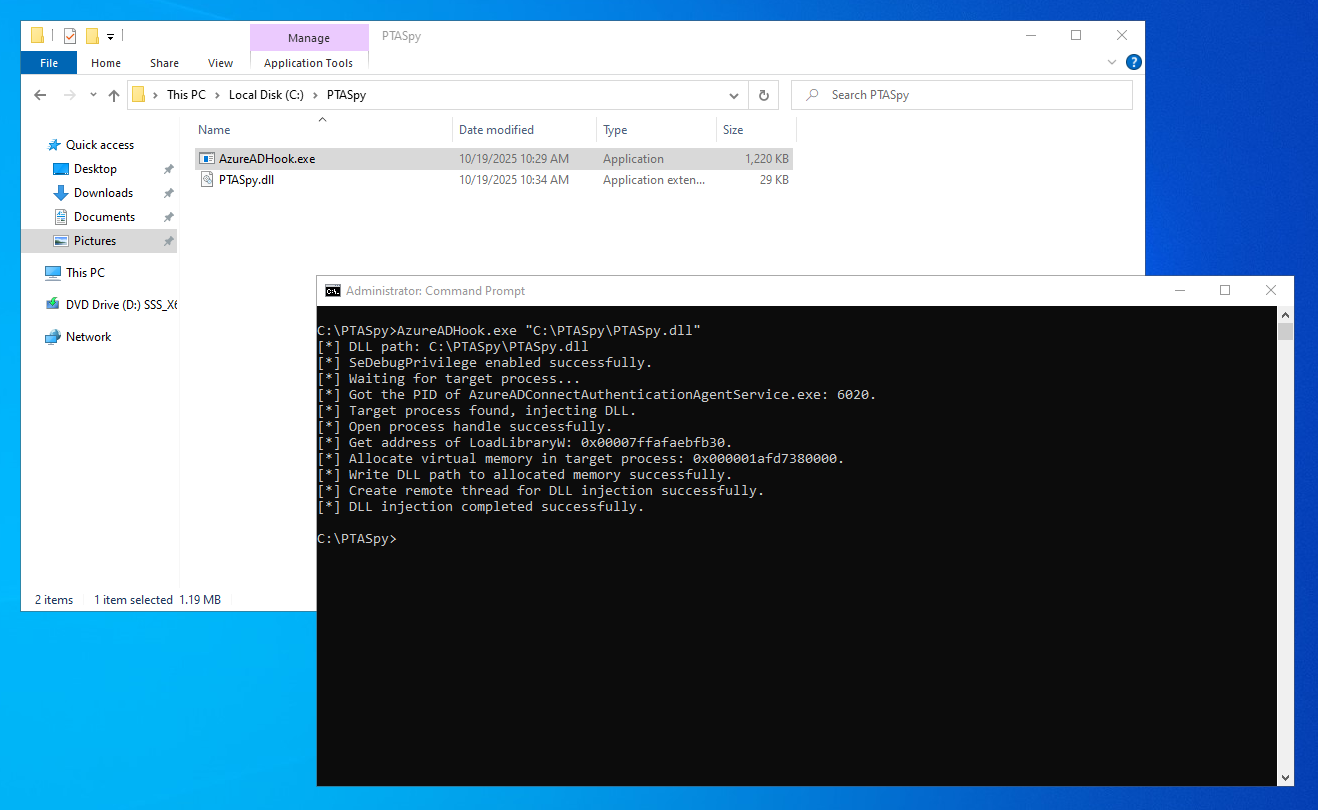Screen dimensions: 1318x810
Task: Sort files by Name column
Action: point(214,130)
